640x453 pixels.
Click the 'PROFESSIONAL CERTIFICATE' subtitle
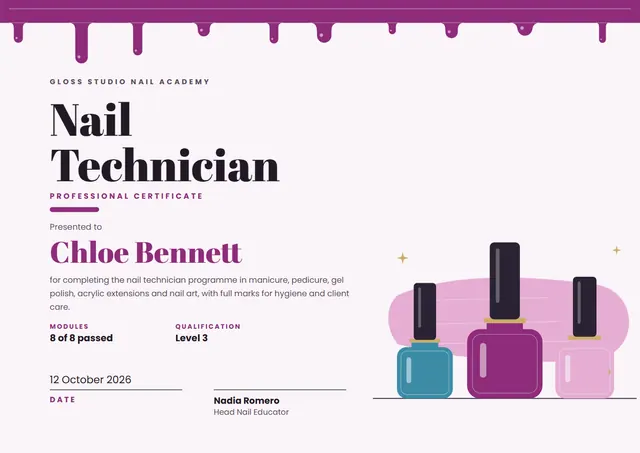tap(126, 196)
